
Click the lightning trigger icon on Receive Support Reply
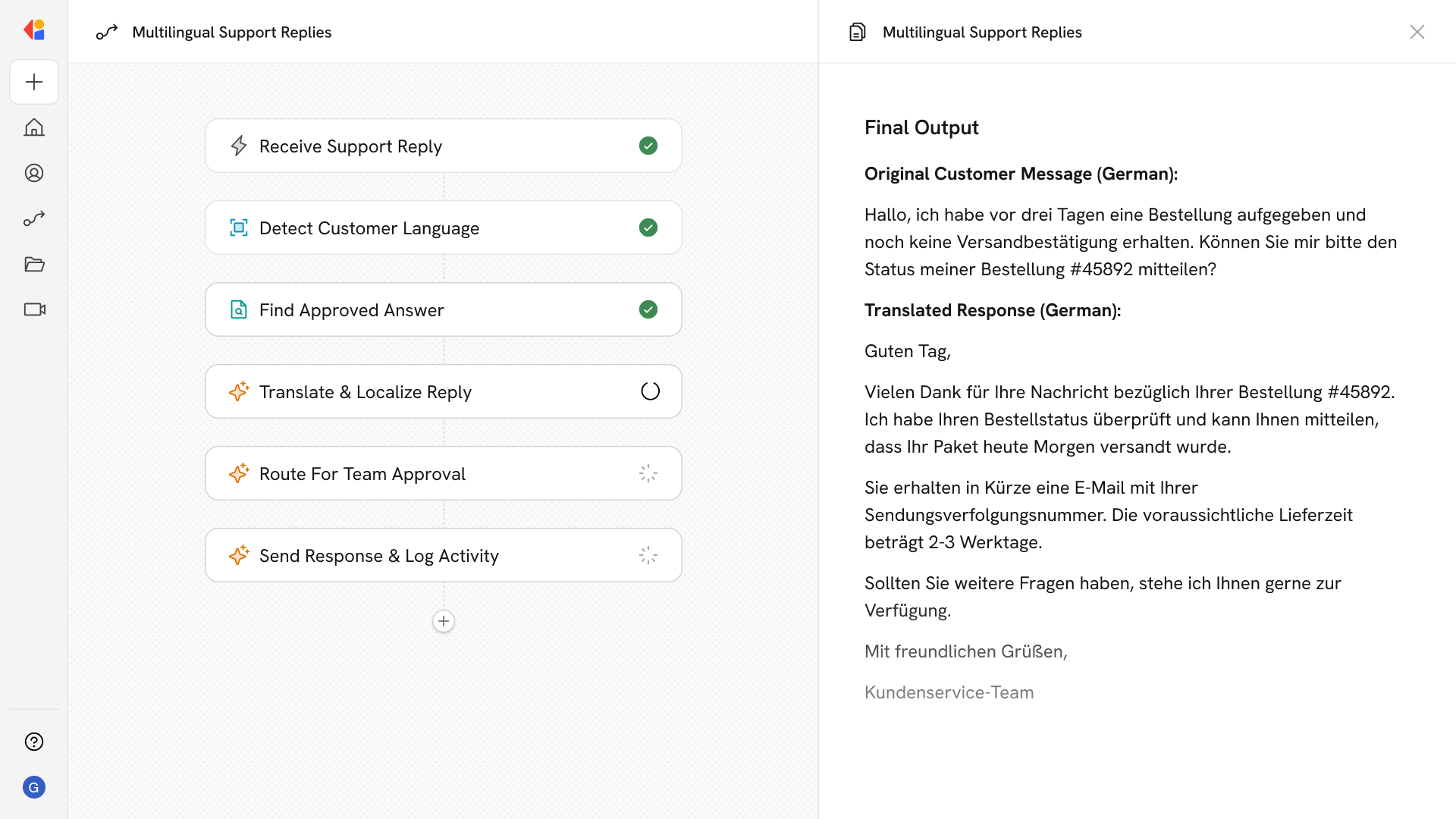coord(239,146)
